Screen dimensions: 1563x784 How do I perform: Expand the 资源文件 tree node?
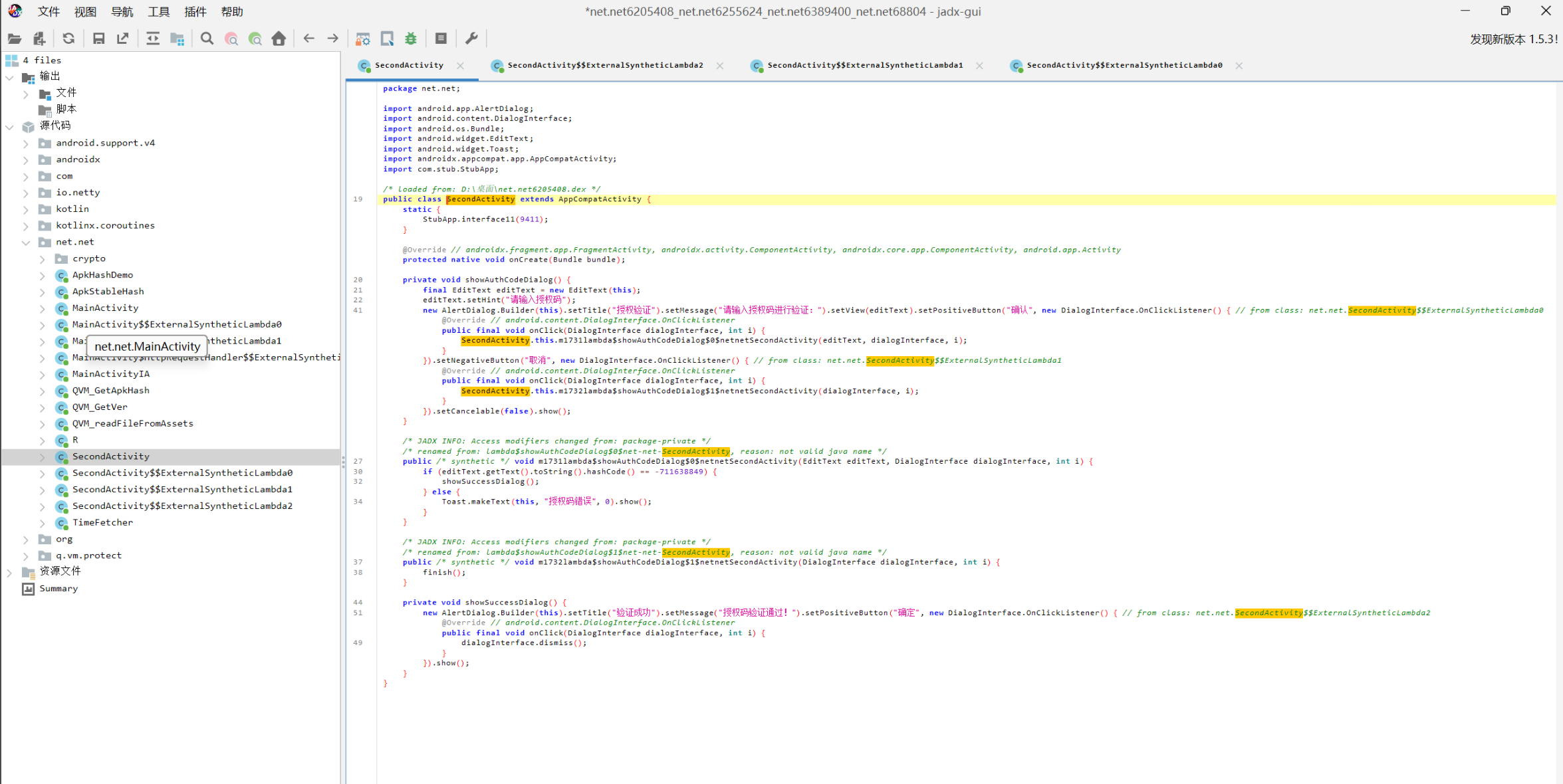[9, 572]
